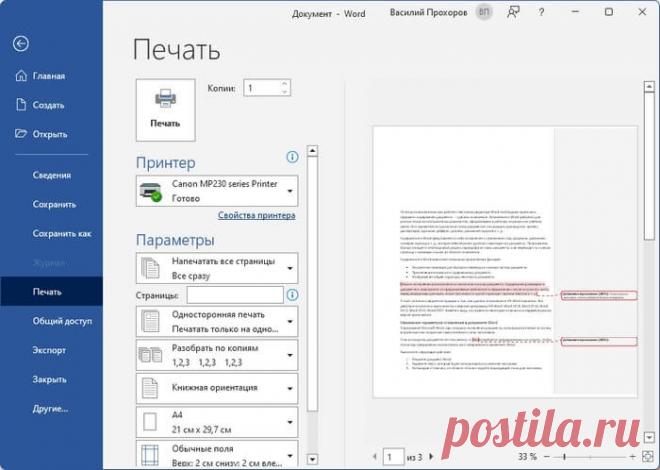
Task: Click the info icon beside the Страницы field
Action: click(292, 295)
